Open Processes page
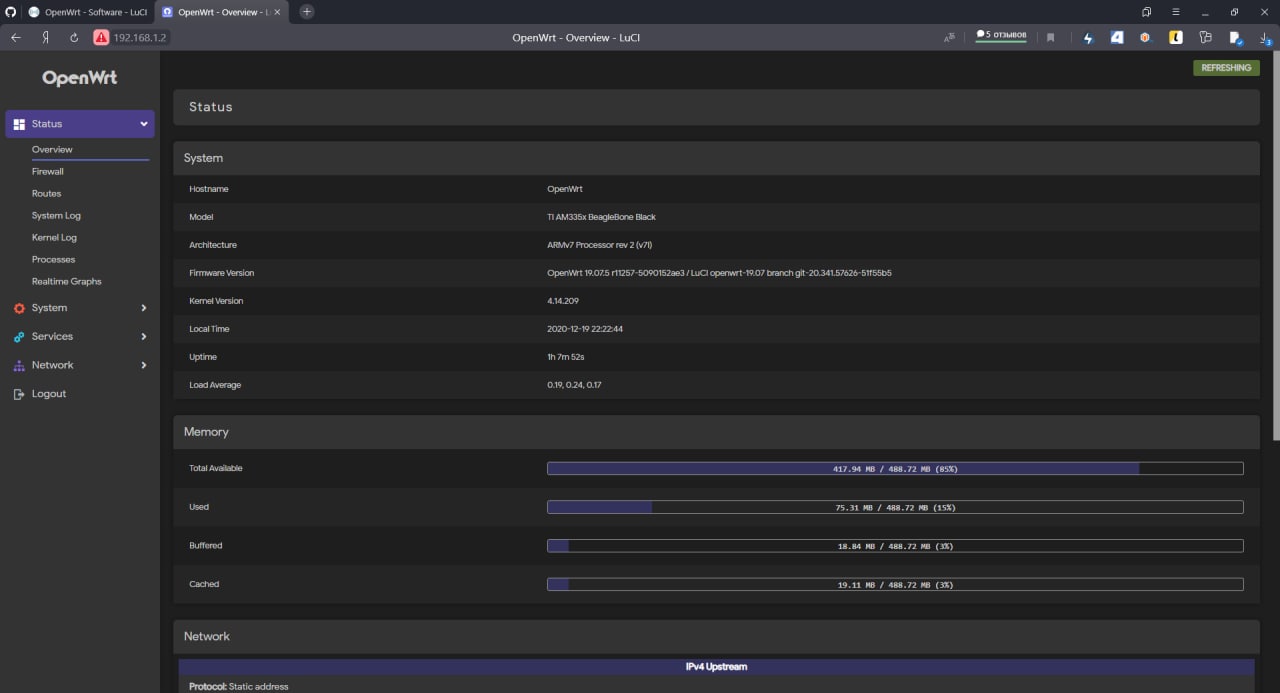 53,259
